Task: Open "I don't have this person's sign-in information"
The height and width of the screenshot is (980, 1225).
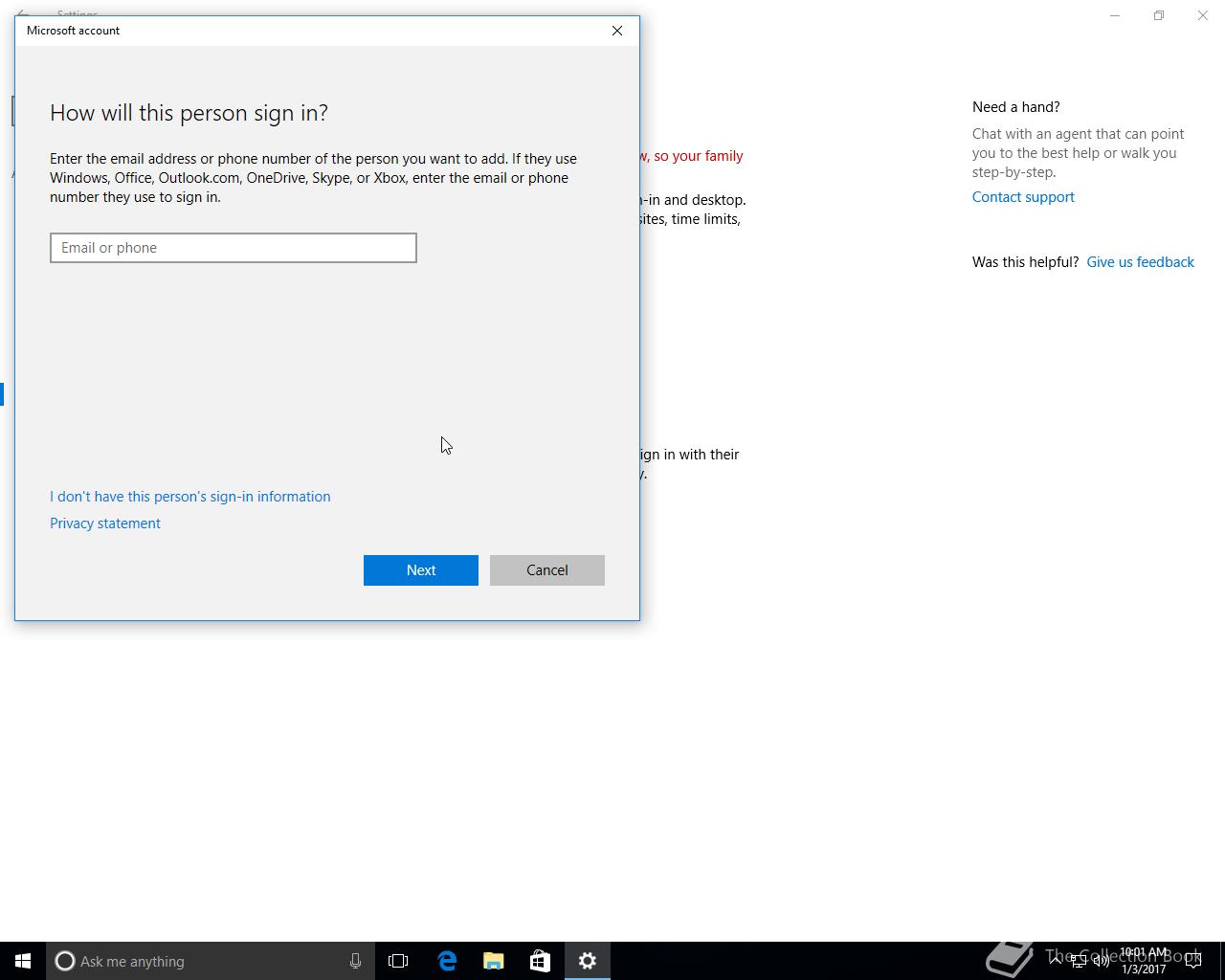Action: pos(190,497)
